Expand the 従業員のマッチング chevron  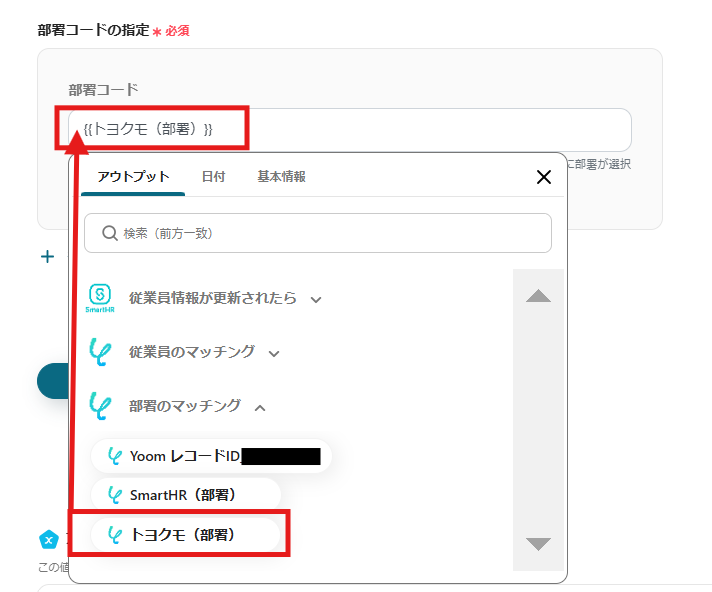point(274,353)
